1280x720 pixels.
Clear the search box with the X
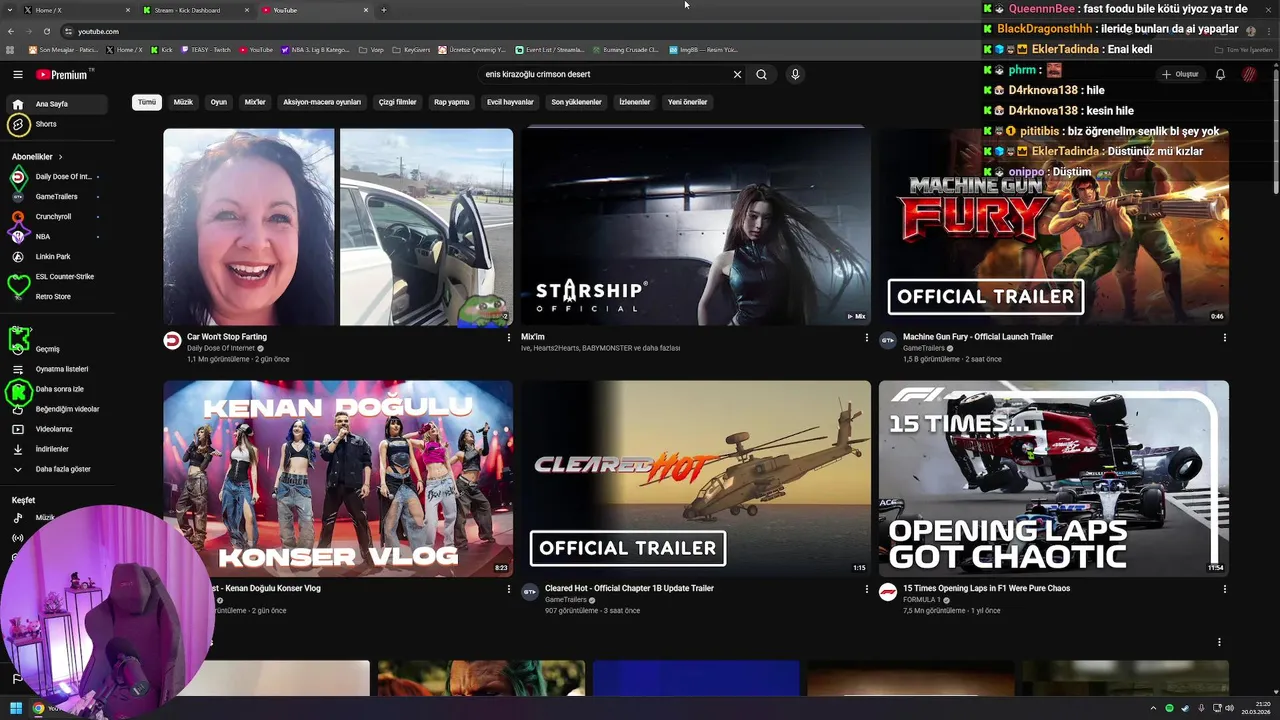point(737,74)
